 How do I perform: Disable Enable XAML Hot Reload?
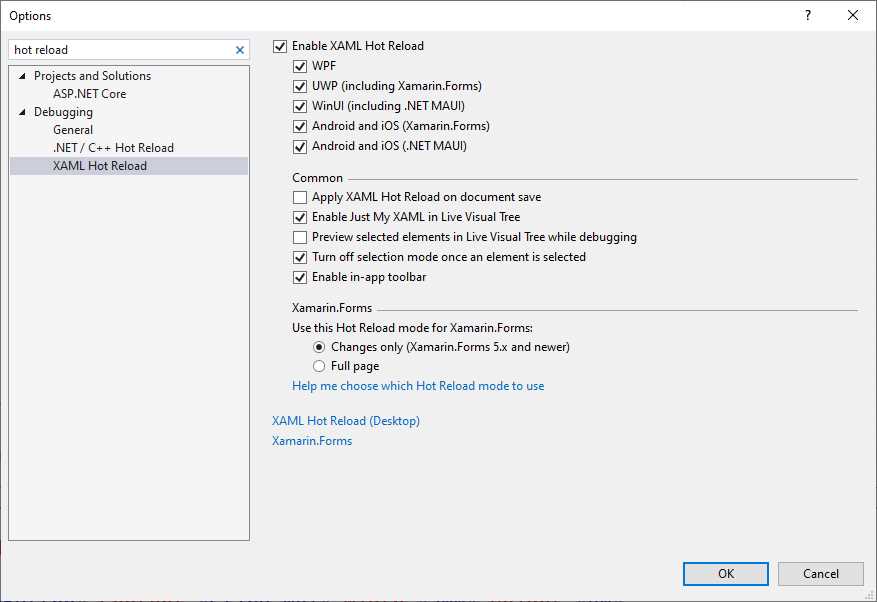(x=280, y=45)
